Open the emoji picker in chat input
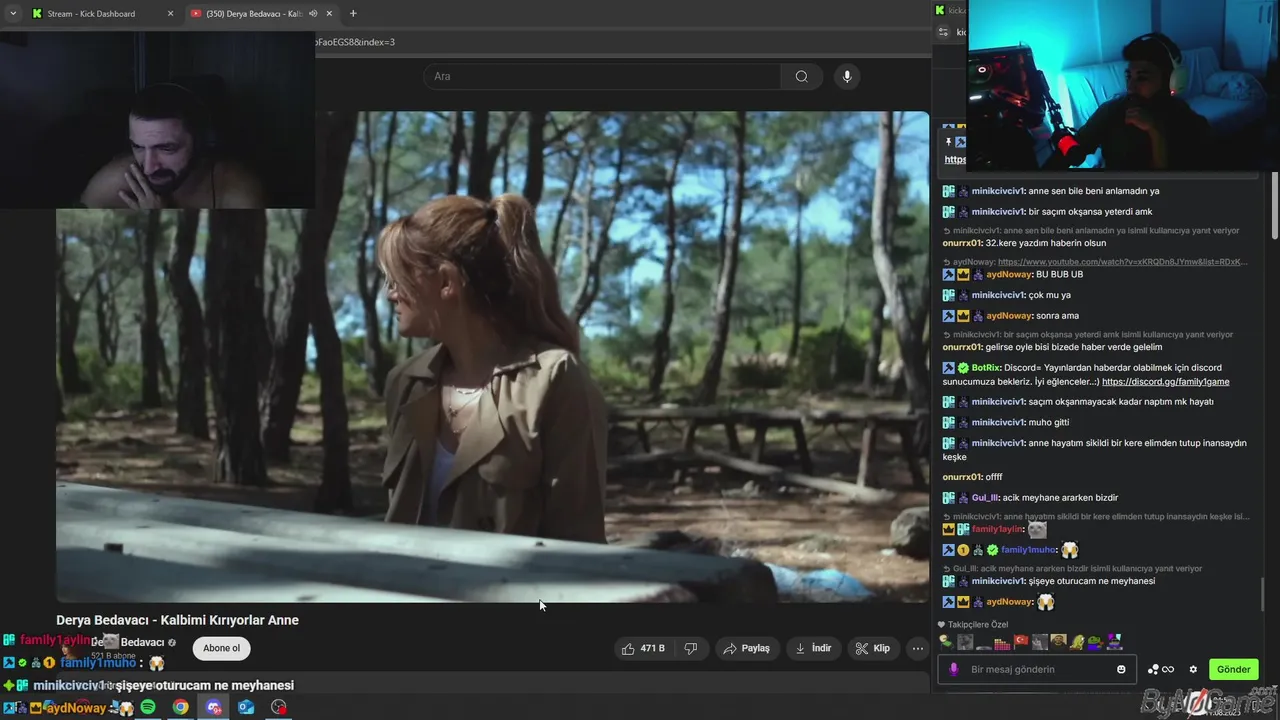 pos(1121,669)
